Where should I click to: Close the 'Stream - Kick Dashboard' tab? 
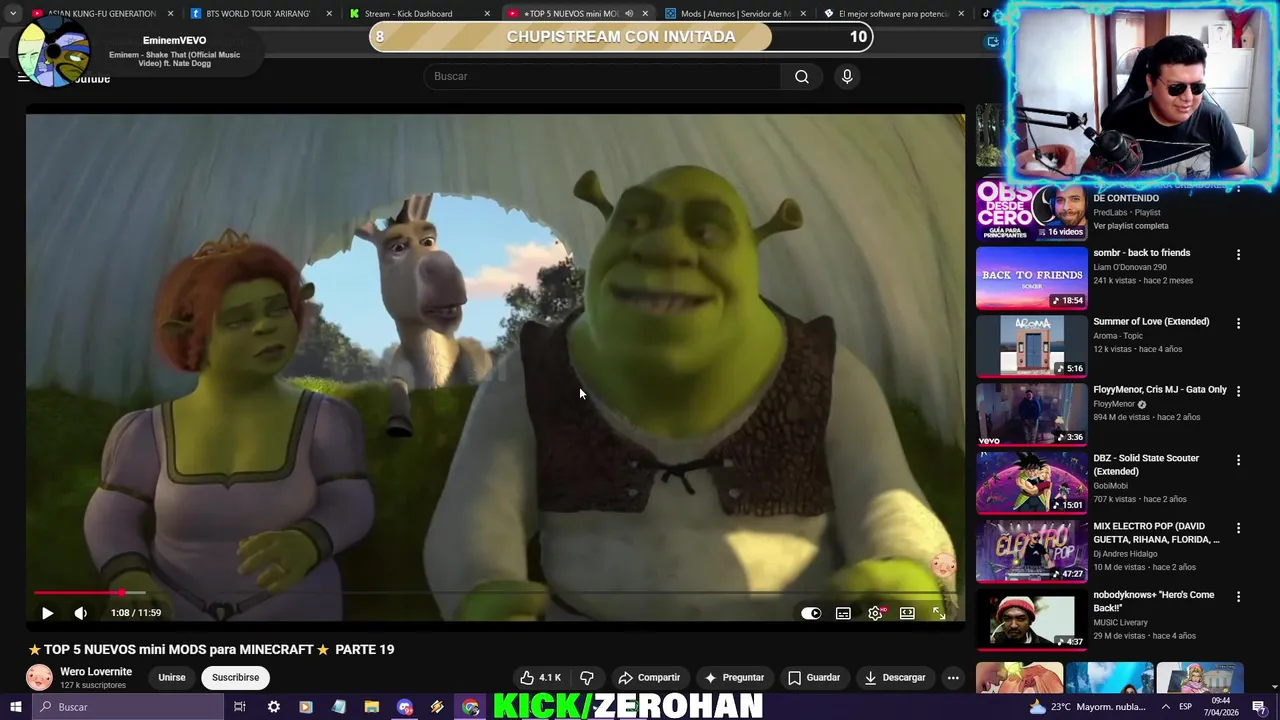pos(486,14)
